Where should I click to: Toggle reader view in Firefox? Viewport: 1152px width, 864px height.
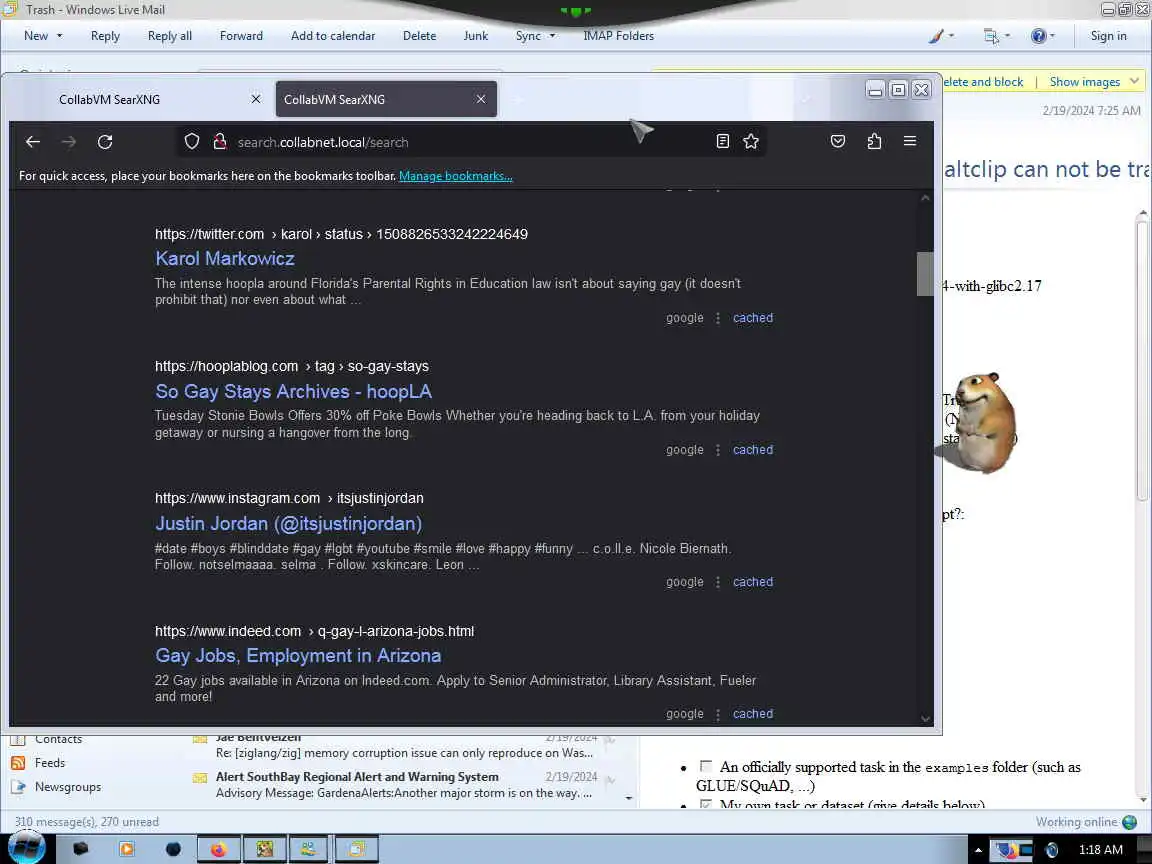pyautogui.click(x=723, y=141)
